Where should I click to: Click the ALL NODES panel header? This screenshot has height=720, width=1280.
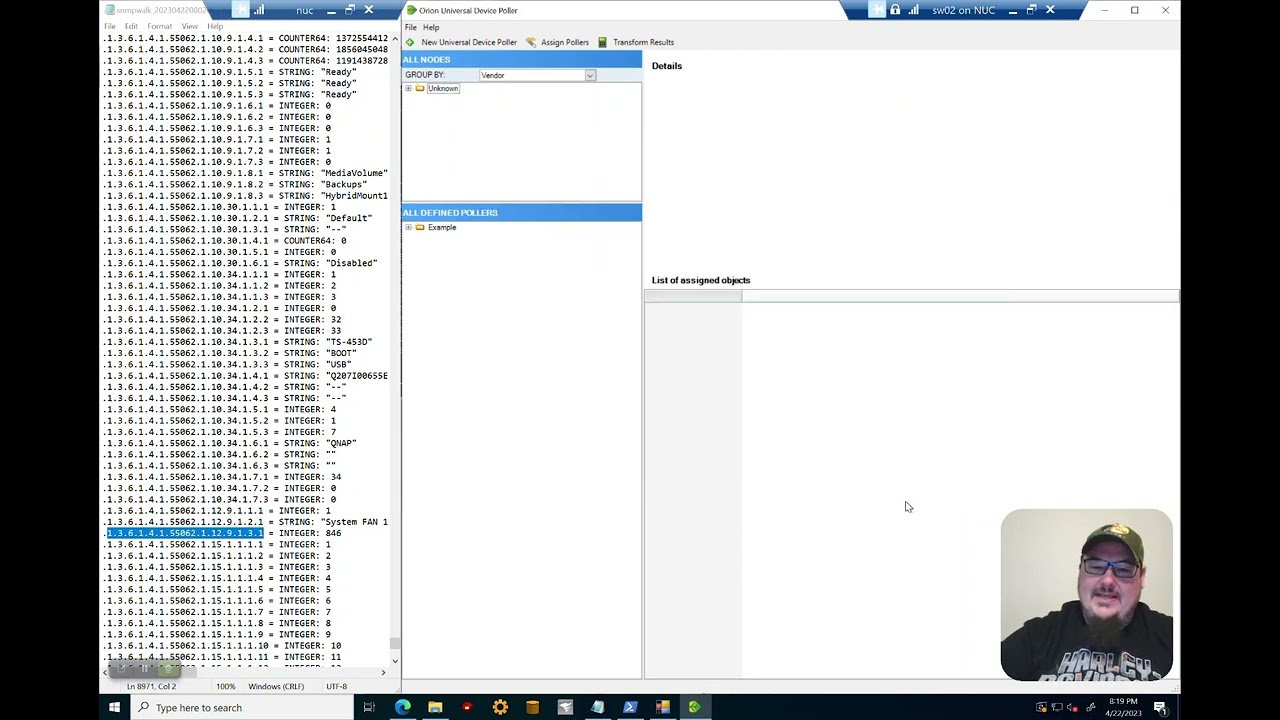pyautogui.click(x=521, y=60)
